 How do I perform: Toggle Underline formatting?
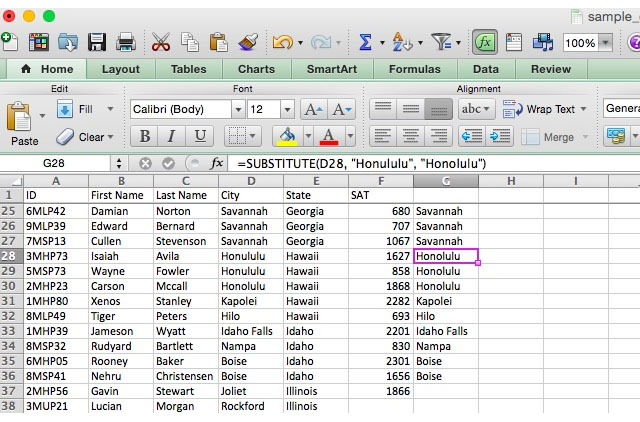[x=200, y=136]
